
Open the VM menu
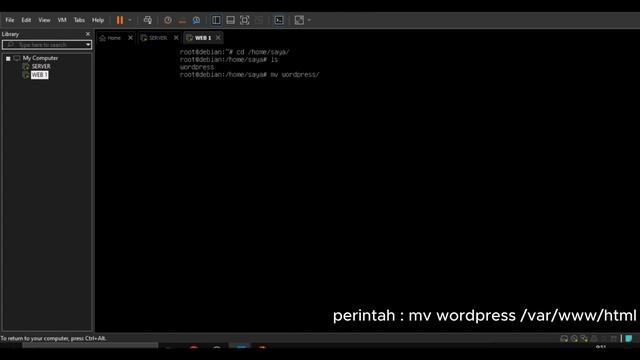[x=62, y=20]
